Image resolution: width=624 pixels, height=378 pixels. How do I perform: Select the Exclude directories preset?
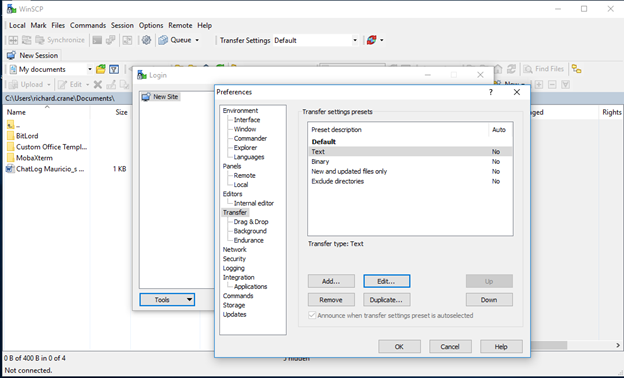[x=410, y=181]
